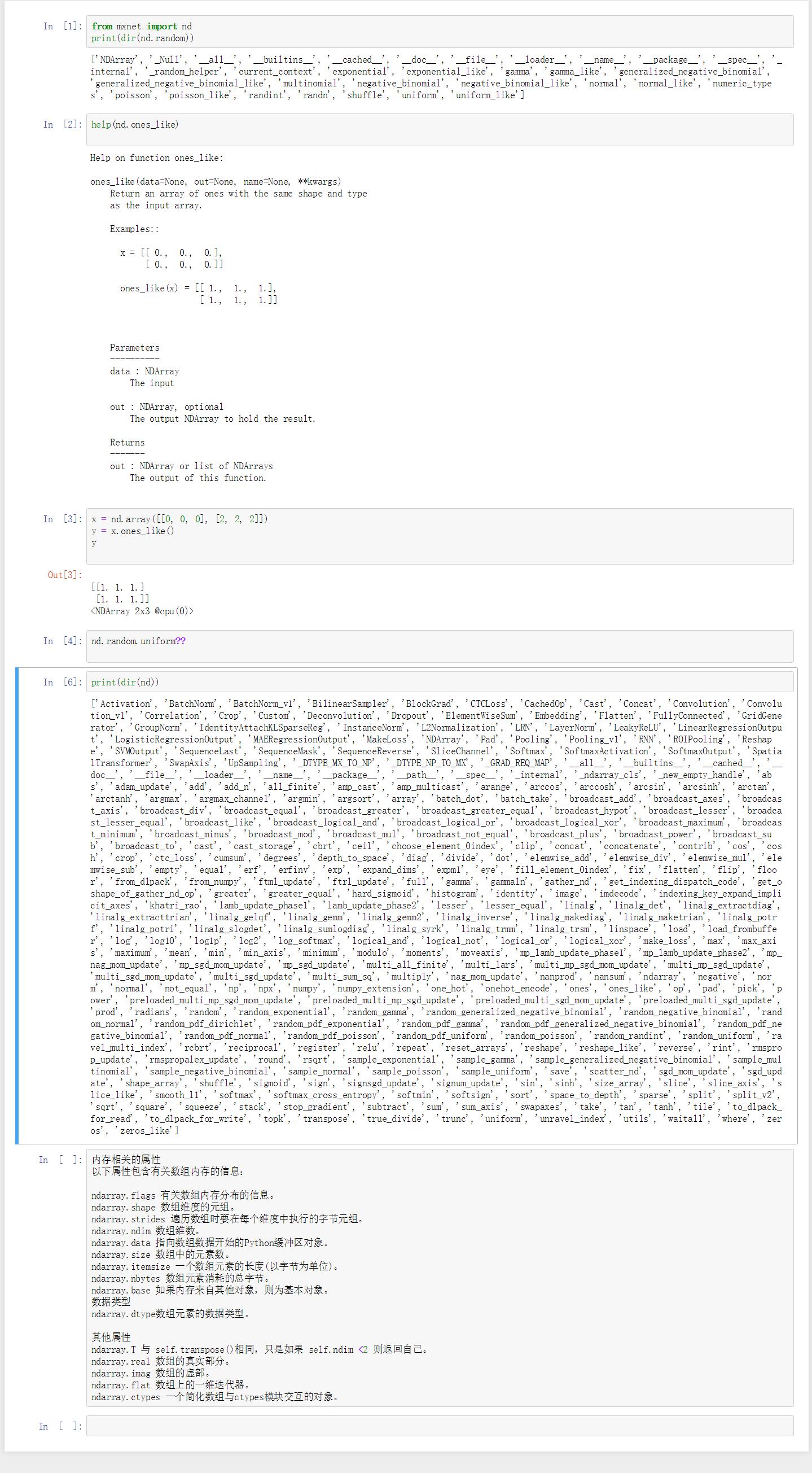
Task: Click the code cell importing mxnet nd
Action: pos(440,32)
